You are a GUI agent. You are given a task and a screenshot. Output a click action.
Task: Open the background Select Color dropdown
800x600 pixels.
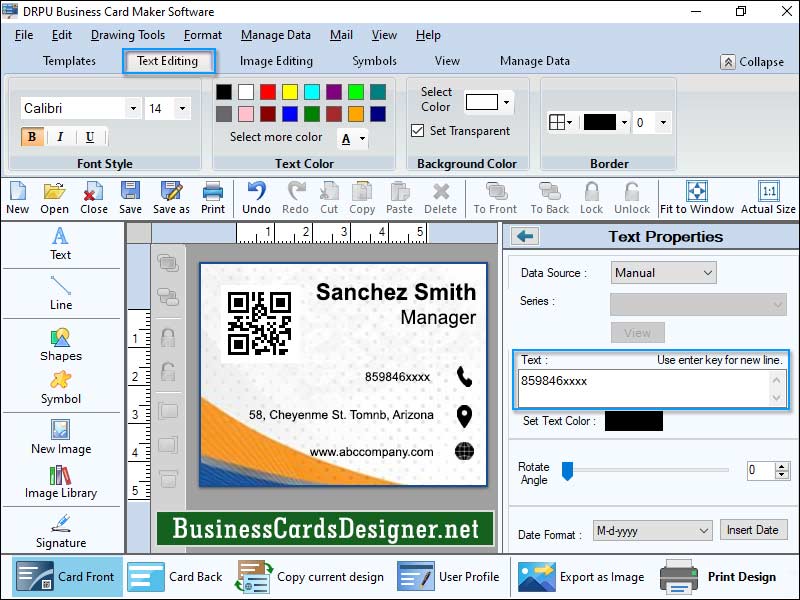506,102
